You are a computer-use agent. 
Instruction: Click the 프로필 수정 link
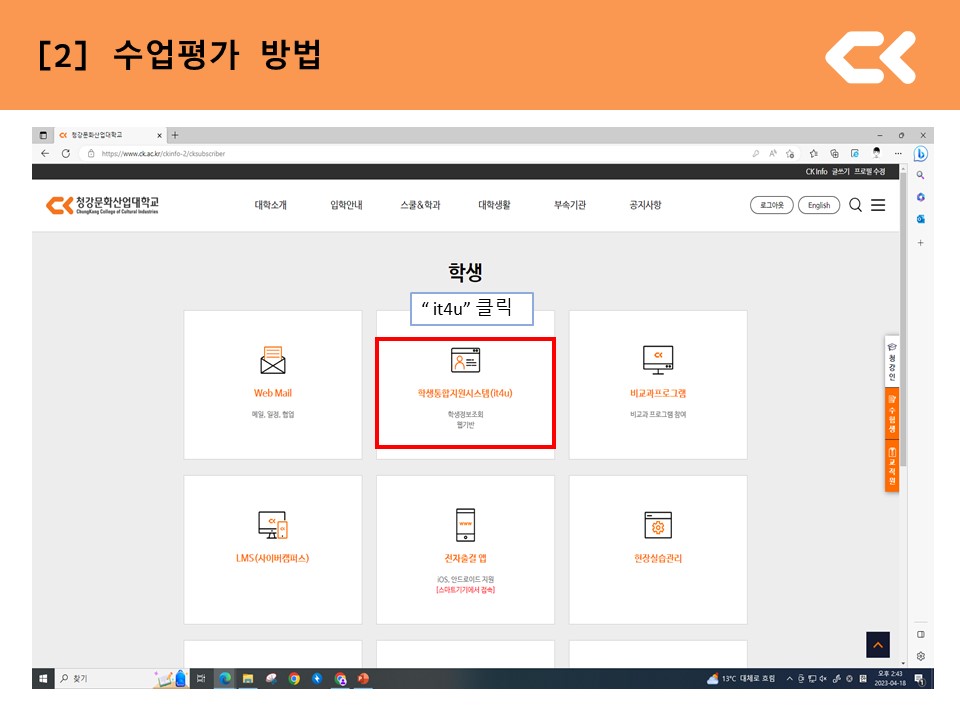[870, 171]
